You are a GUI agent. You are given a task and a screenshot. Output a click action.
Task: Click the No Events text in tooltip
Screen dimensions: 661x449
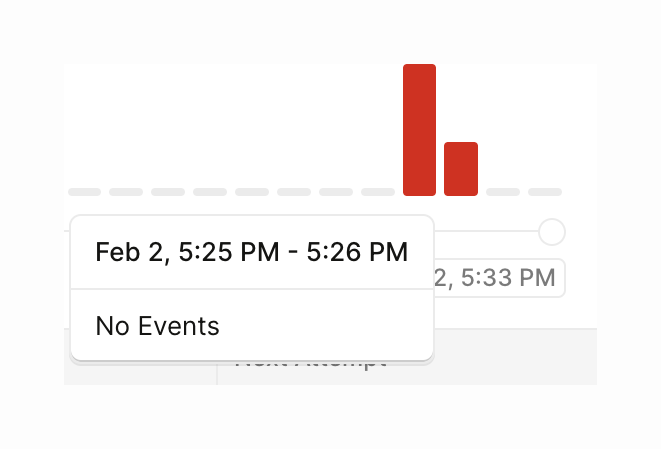click(x=157, y=325)
